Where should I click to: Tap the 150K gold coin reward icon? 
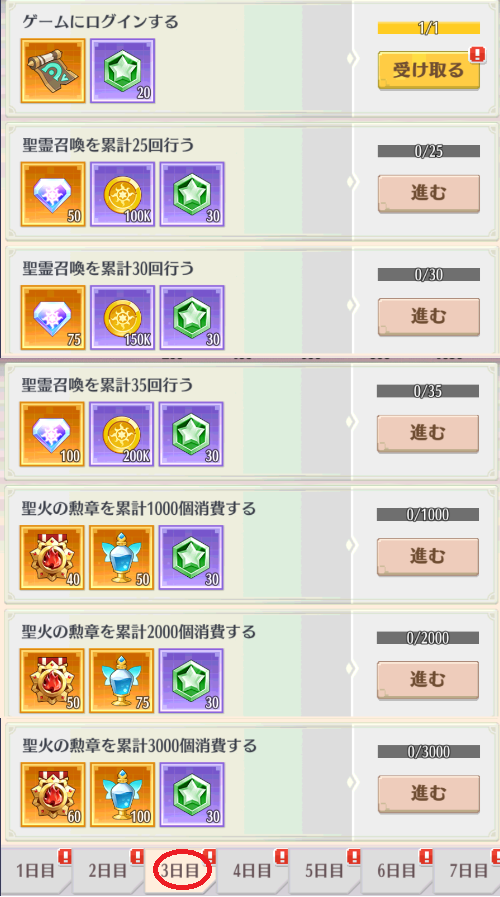coord(122,317)
